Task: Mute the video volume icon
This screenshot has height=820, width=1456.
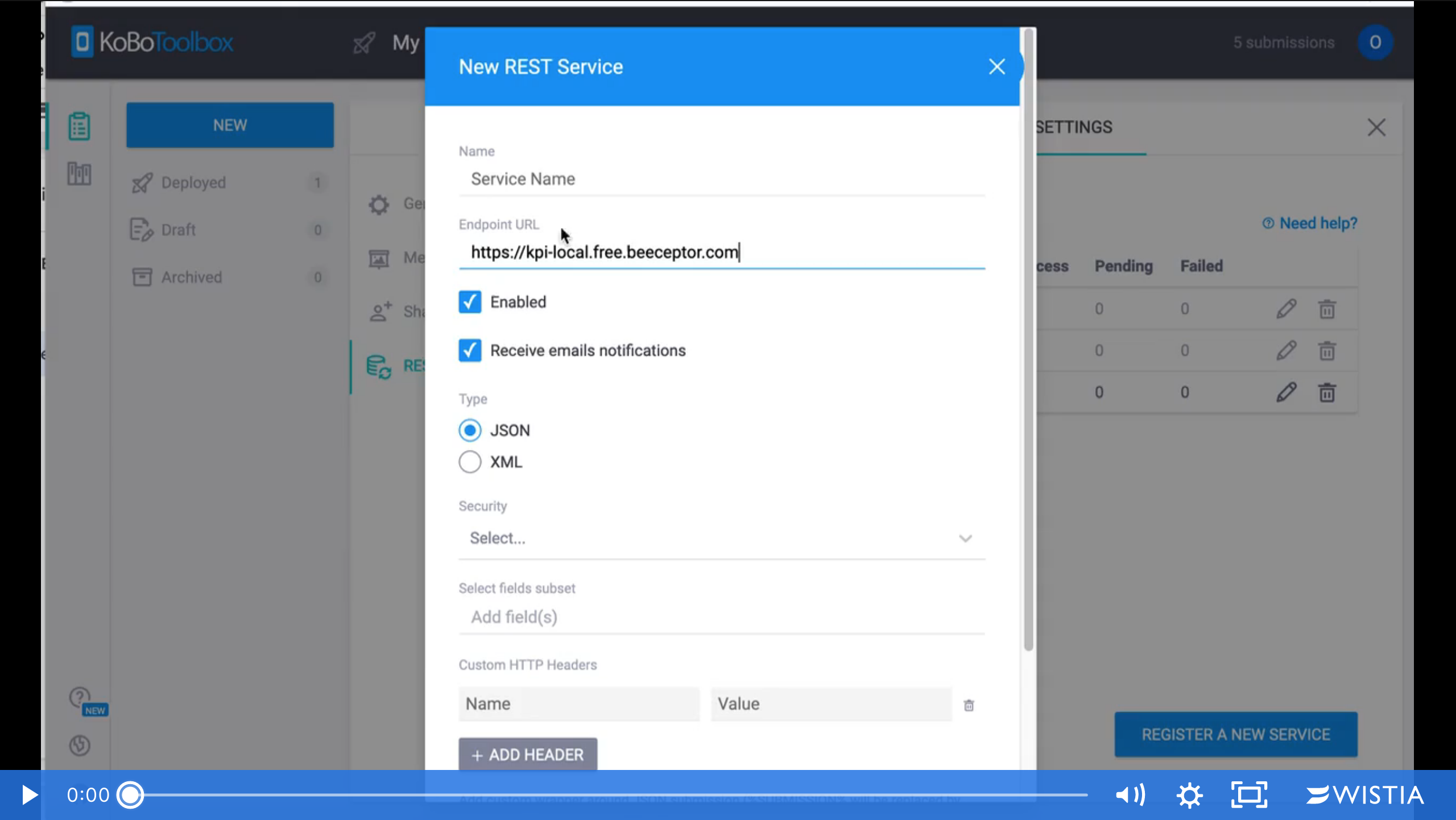Action: tap(1130, 794)
